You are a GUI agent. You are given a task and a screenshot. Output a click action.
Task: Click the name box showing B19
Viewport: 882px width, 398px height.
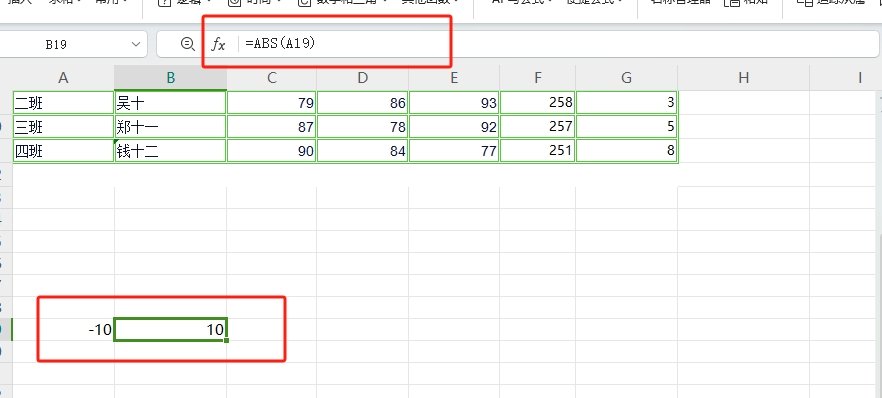(56, 44)
